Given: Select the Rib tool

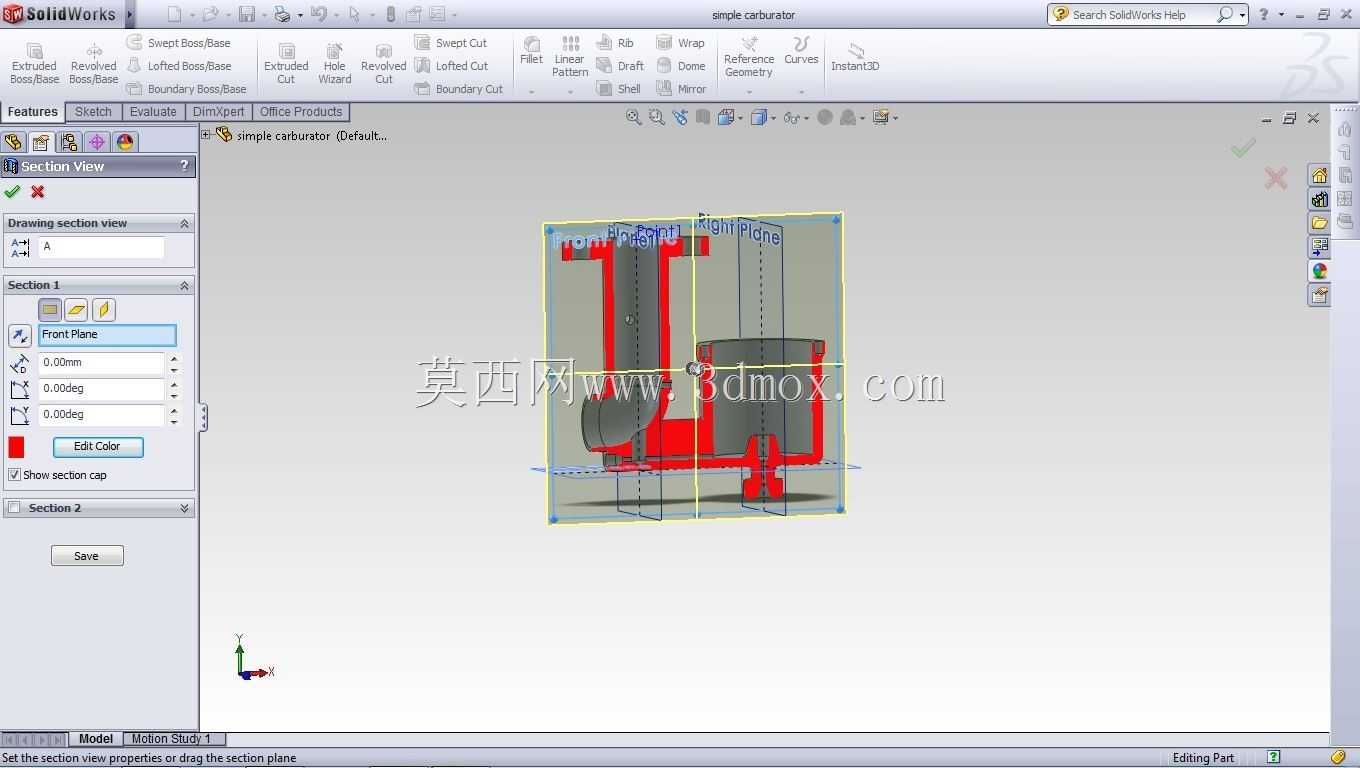Looking at the screenshot, I should 615,43.
